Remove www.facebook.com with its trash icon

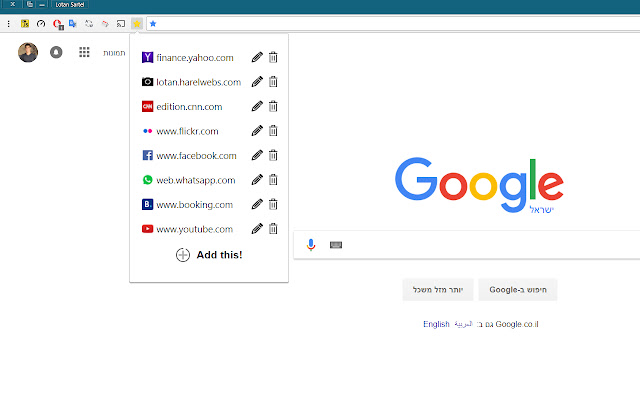click(273, 155)
